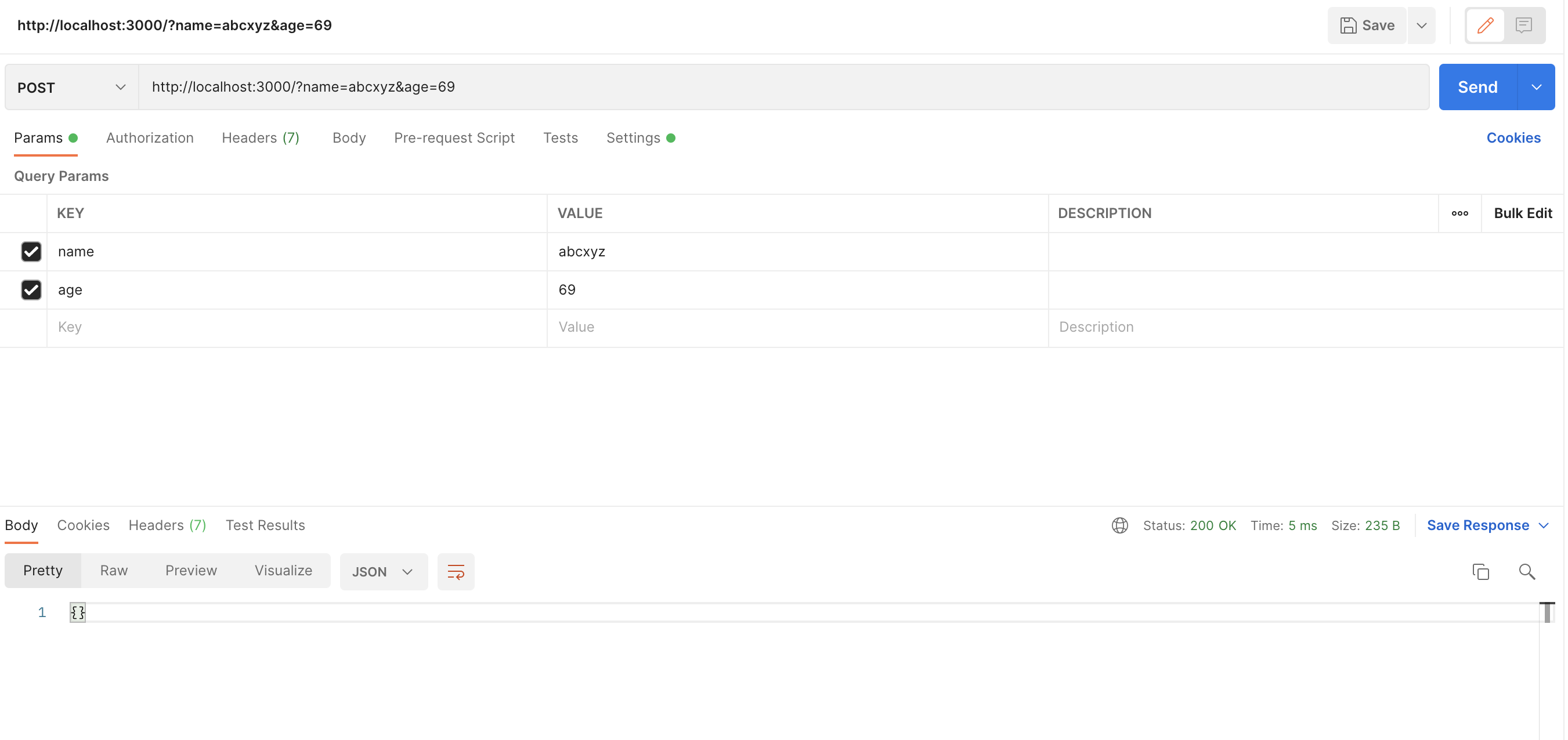Screen dimensions: 1568x740
Task: Select the Pretty view
Action: (x=42, y=571)
